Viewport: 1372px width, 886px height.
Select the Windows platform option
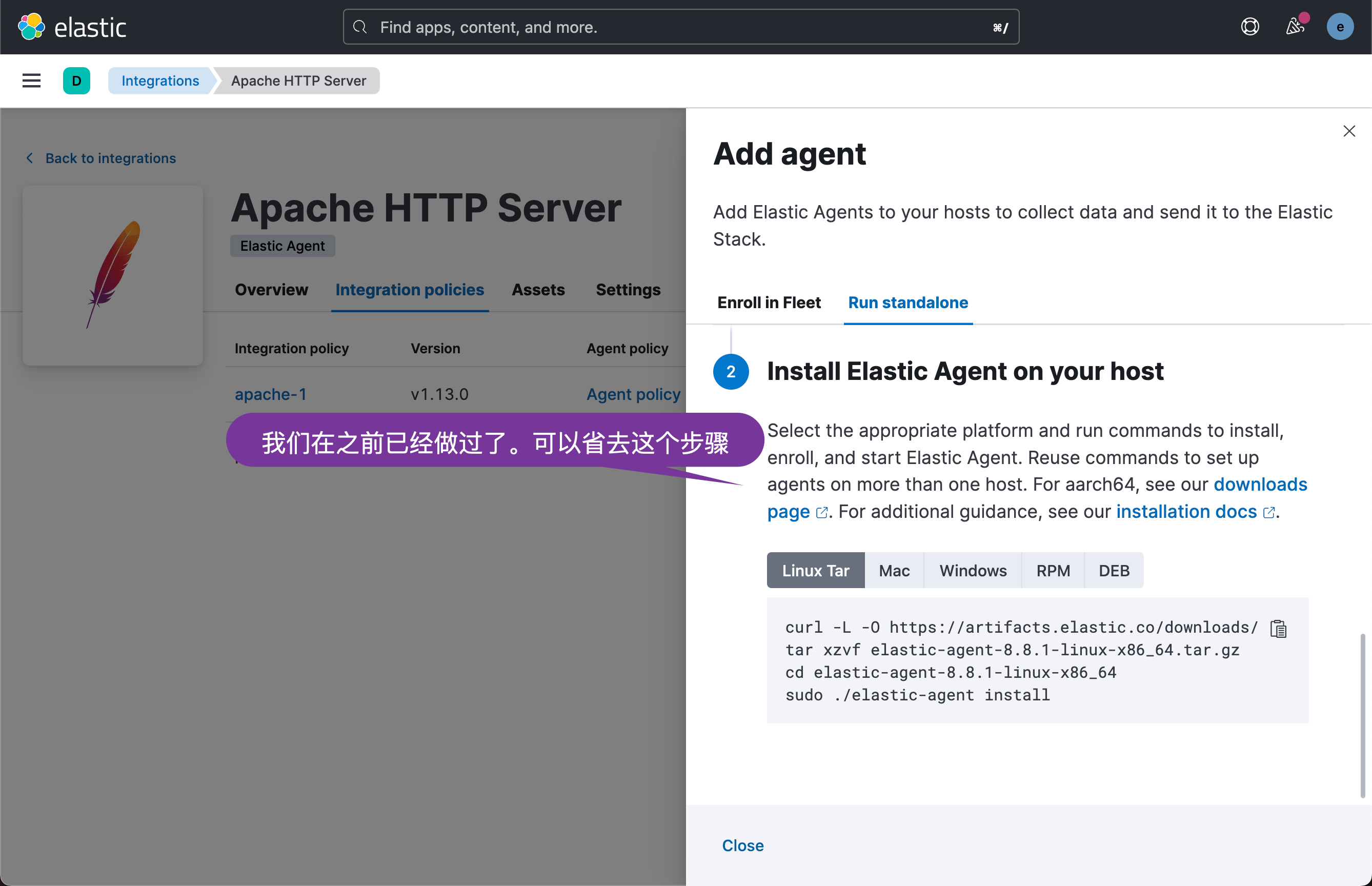click(973, 570)
